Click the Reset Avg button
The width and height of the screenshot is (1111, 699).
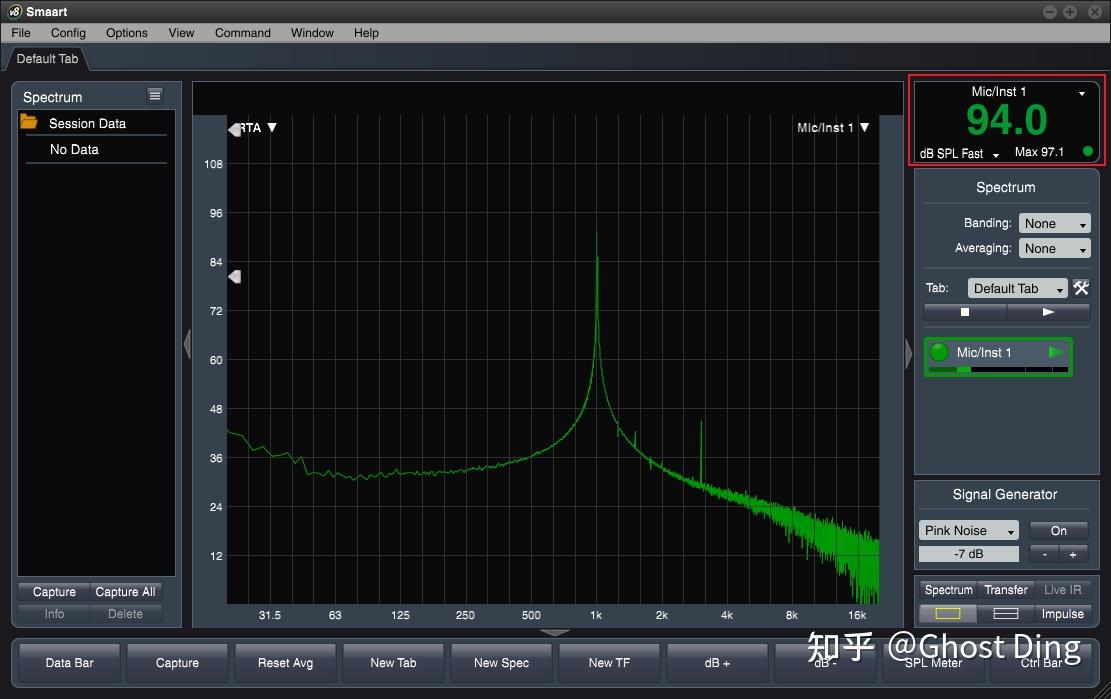pyautogui.click(x=285, y=662)
